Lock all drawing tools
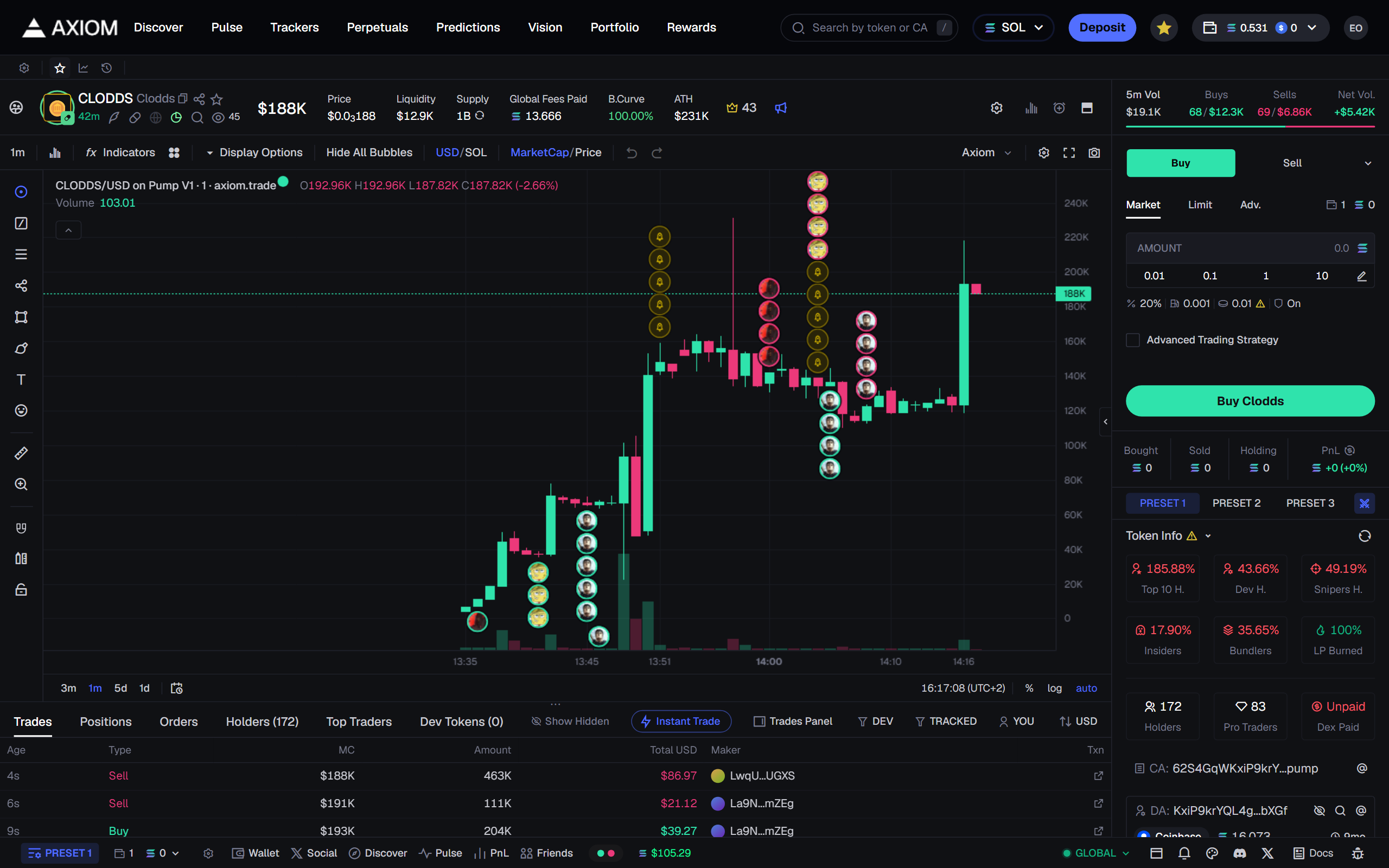Image resolution: width=1389 pixels, height=868 pixels. click(21, 590)
